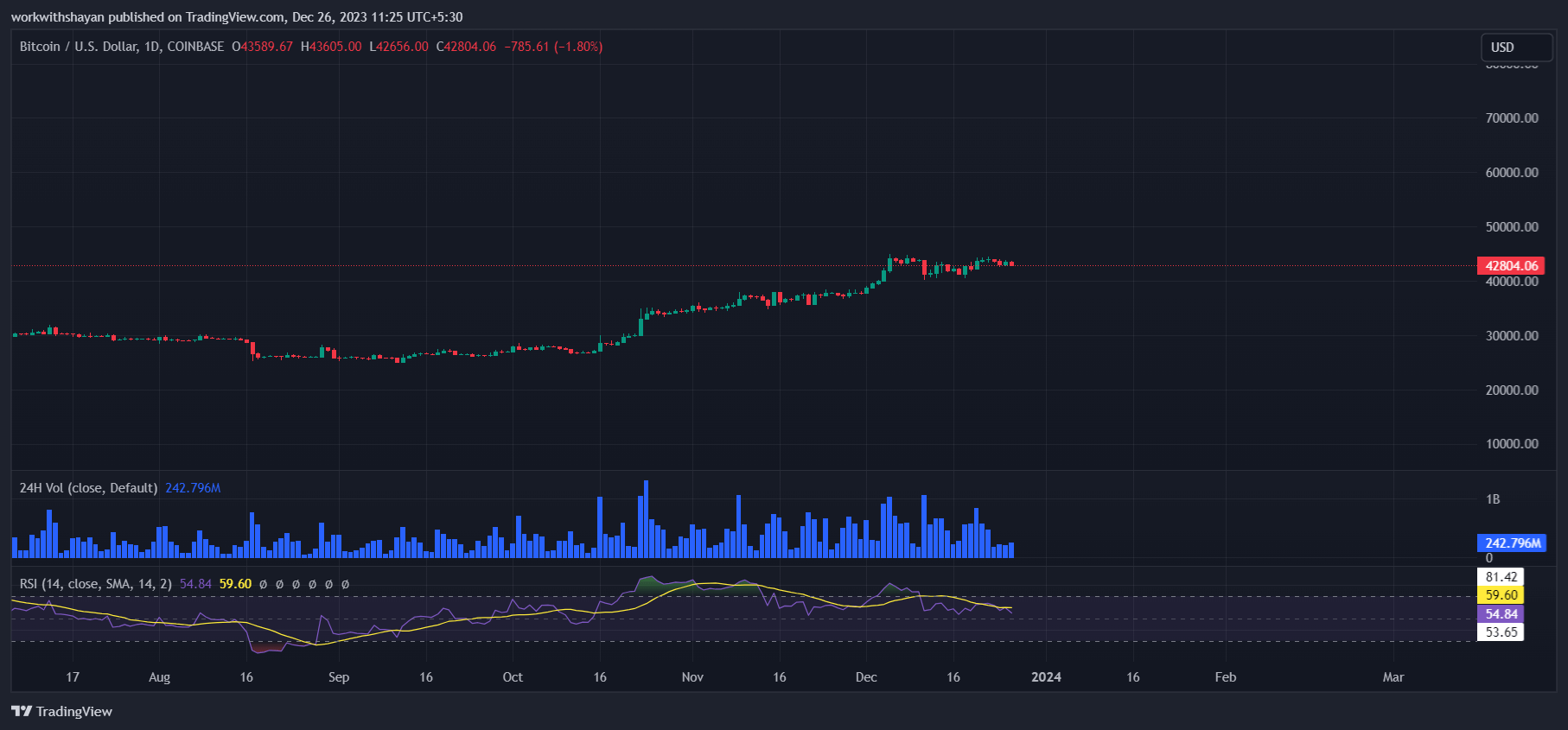The height and width of the screenshot is (730, 1568).
Task: Click the 60000.00 price axis label
Action: click(x=1512, y=173)
